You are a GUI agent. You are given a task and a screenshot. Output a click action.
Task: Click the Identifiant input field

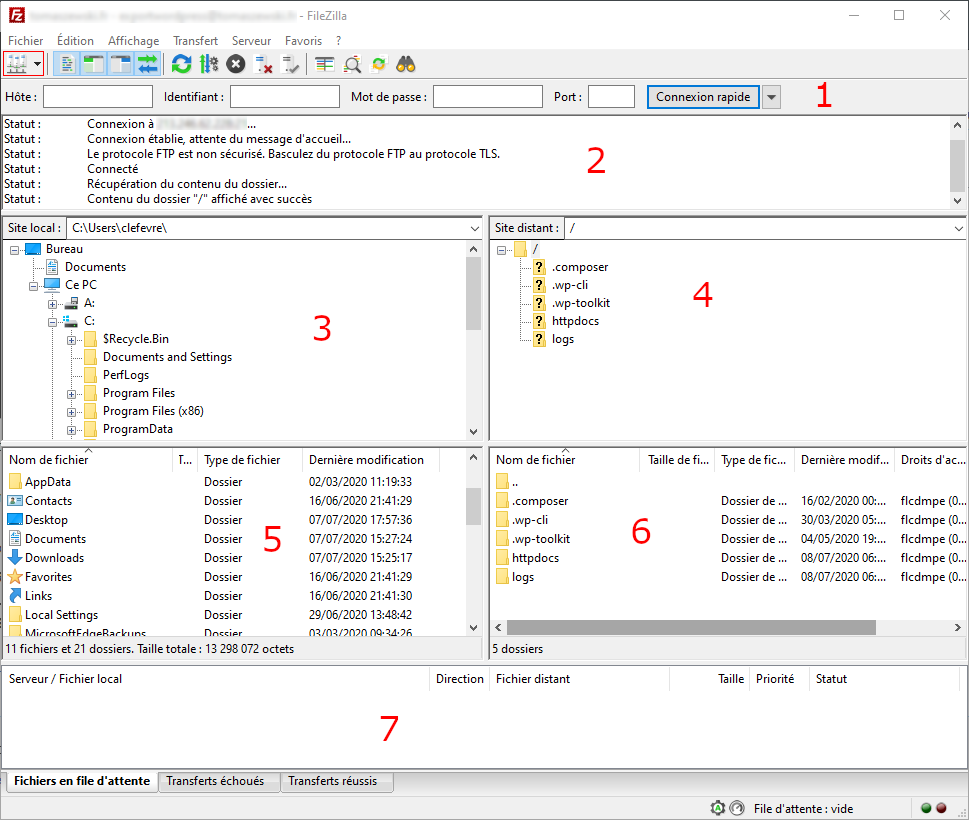click(285, 96)
